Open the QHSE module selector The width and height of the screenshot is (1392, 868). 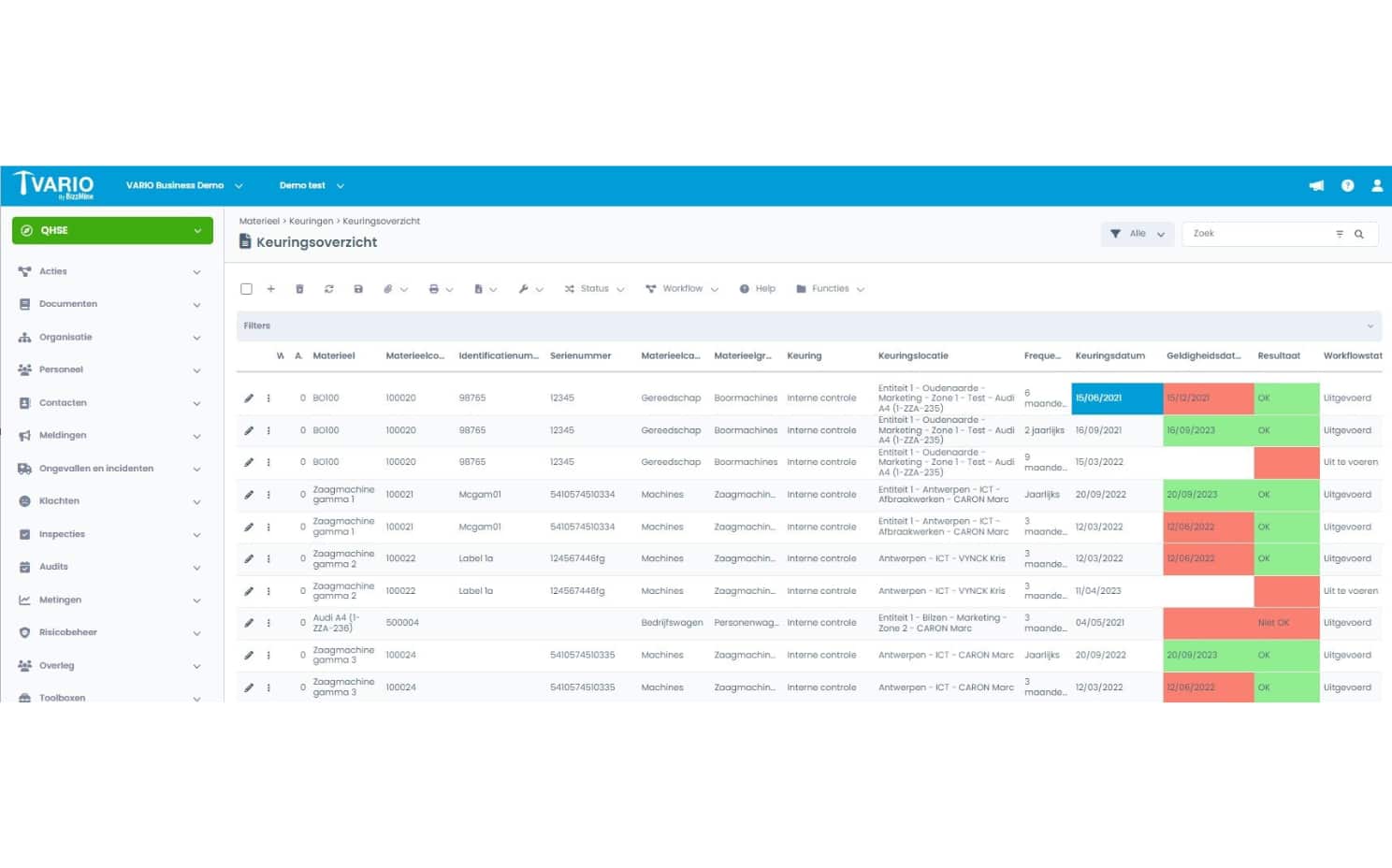(x=112, y=230)
